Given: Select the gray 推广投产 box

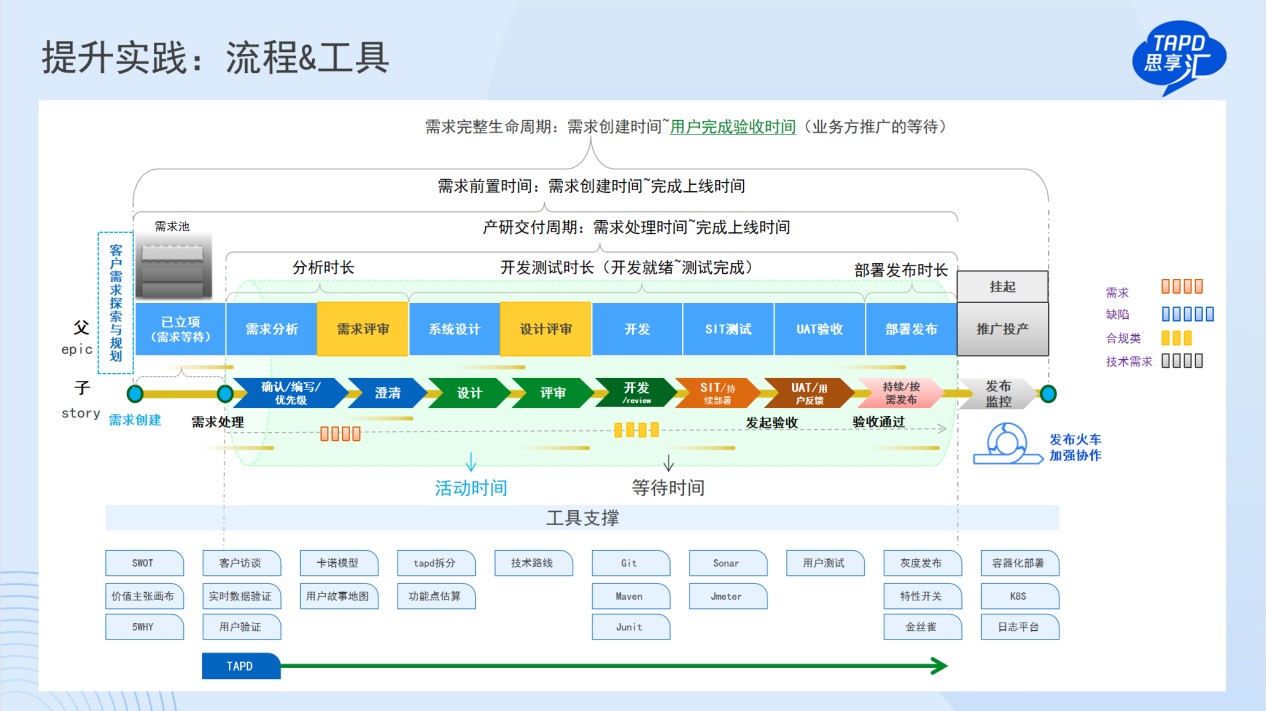Looking at the screenshot, I should pos(1003,329).
